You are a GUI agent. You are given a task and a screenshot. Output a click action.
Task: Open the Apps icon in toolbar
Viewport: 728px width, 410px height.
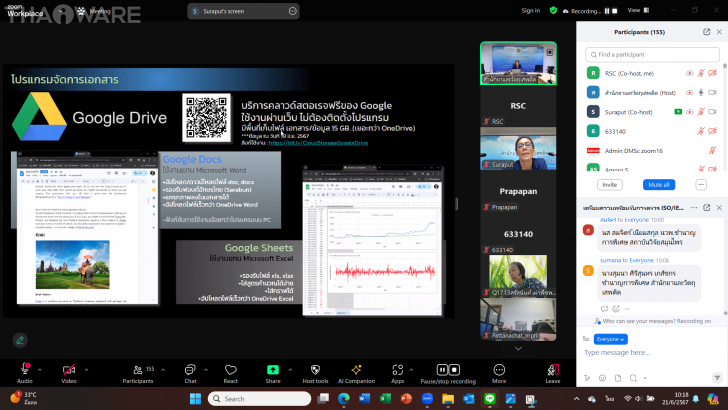[x=397, y=370]
